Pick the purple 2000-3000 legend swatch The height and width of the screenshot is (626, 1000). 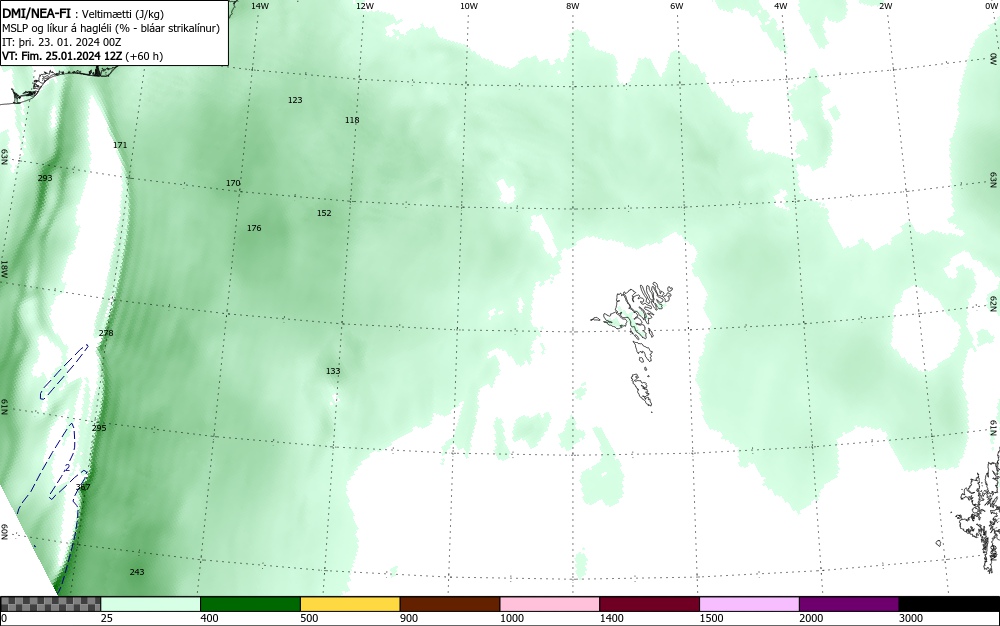pyautogui.click(x=849, y=604)
